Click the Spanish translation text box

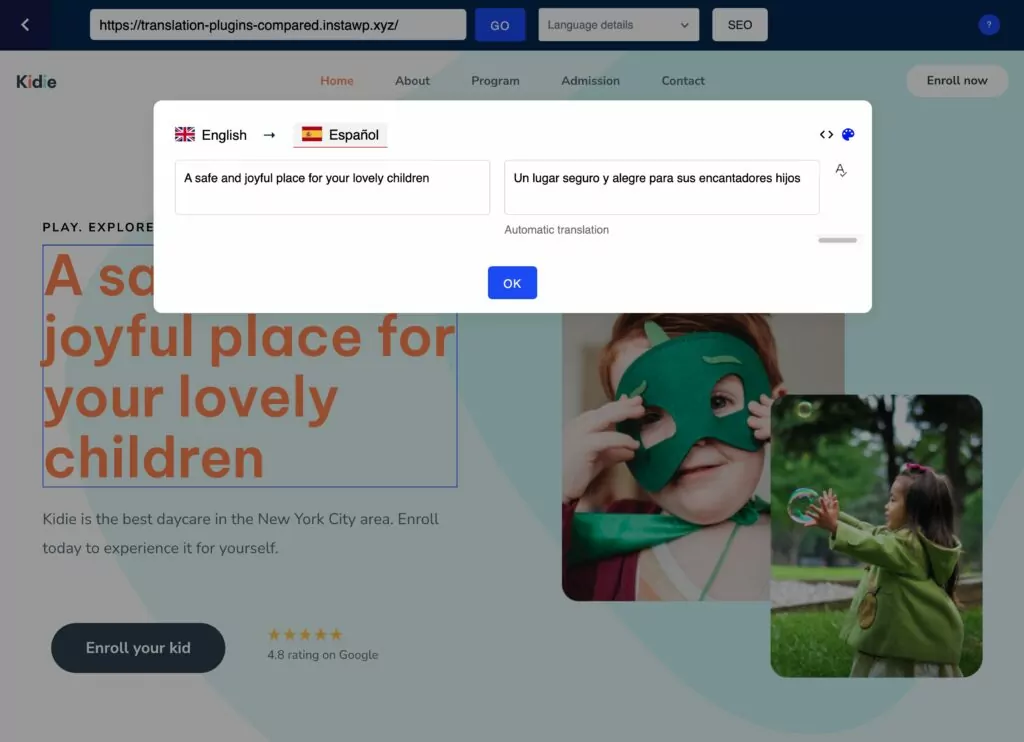[x=662, y=187]
